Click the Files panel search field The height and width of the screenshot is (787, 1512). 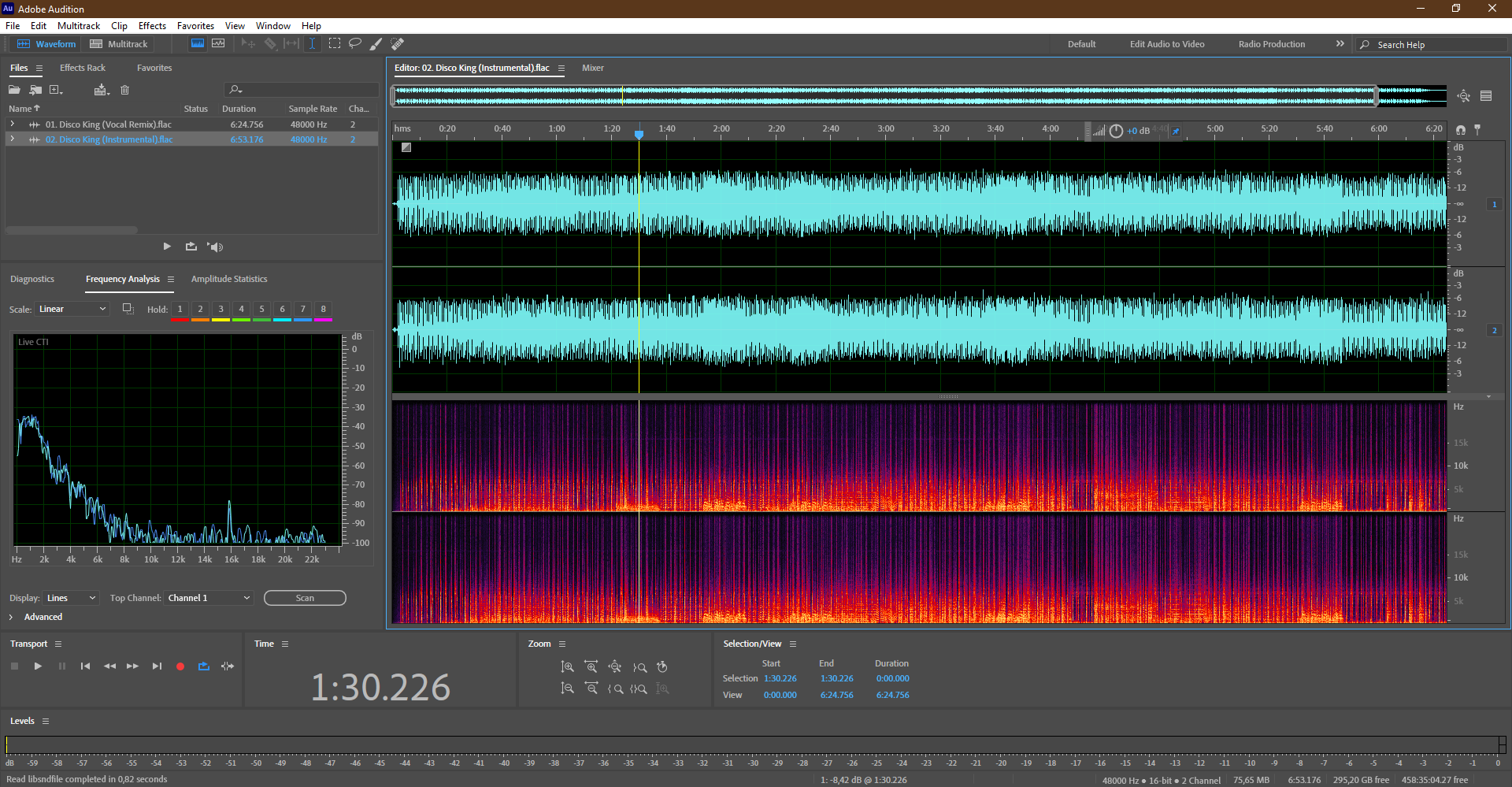pyautogui.click(x=302, y=90)
